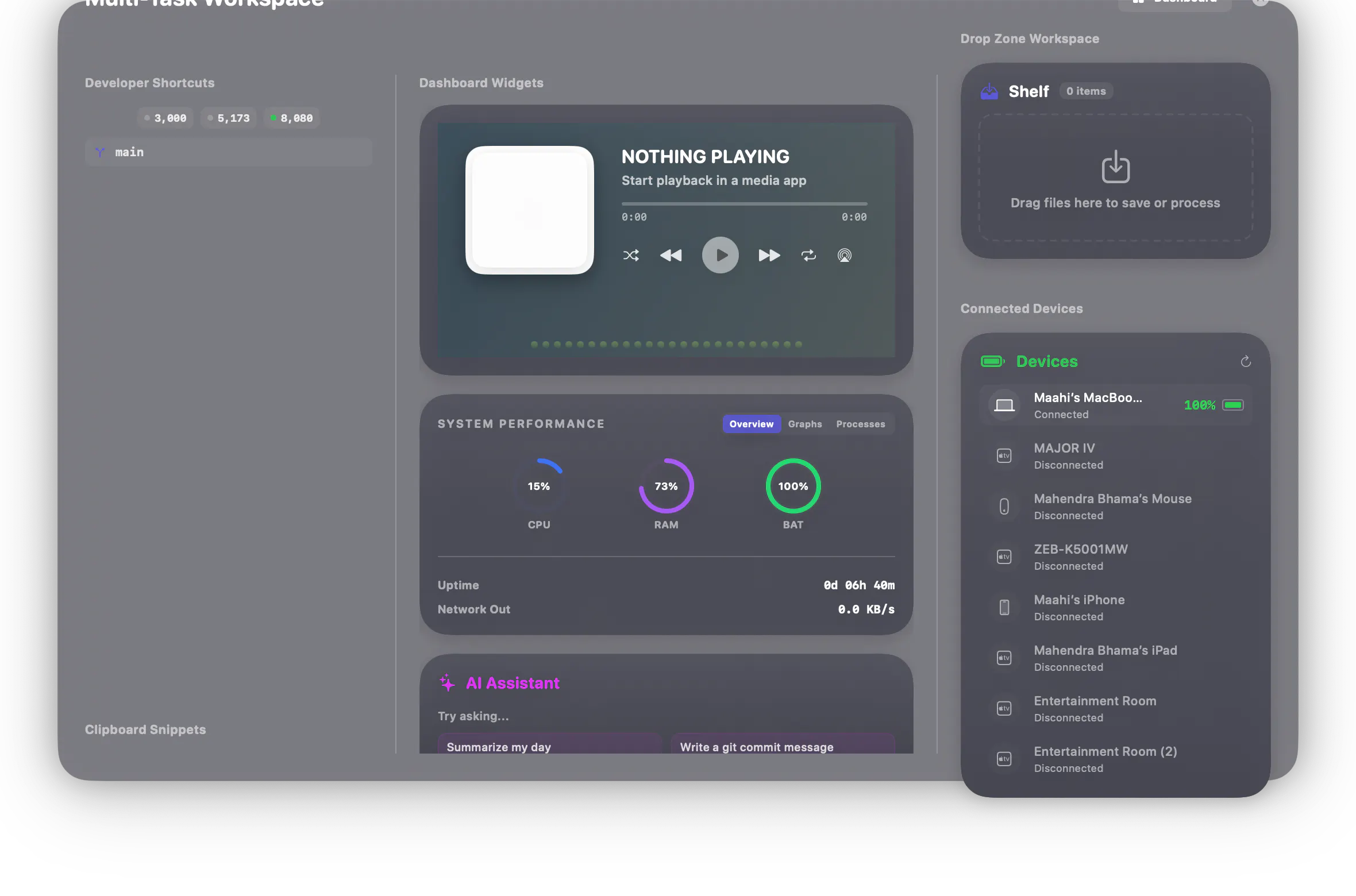Open the Processes tab
Image resolution: width=1356 pixels, height=896 pixels.
(x=860, y=424)
